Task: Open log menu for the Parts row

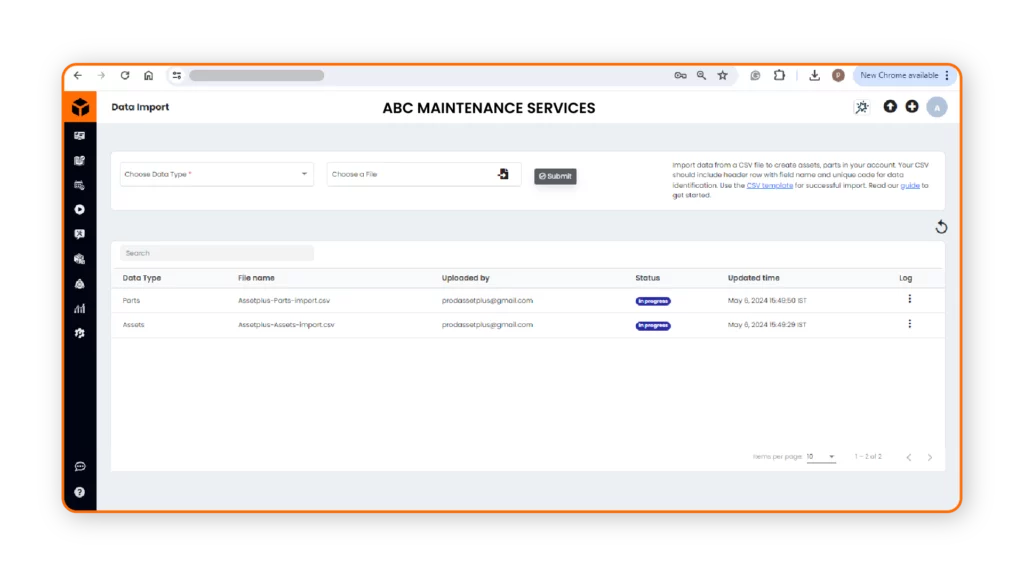Action: (910, 299)
